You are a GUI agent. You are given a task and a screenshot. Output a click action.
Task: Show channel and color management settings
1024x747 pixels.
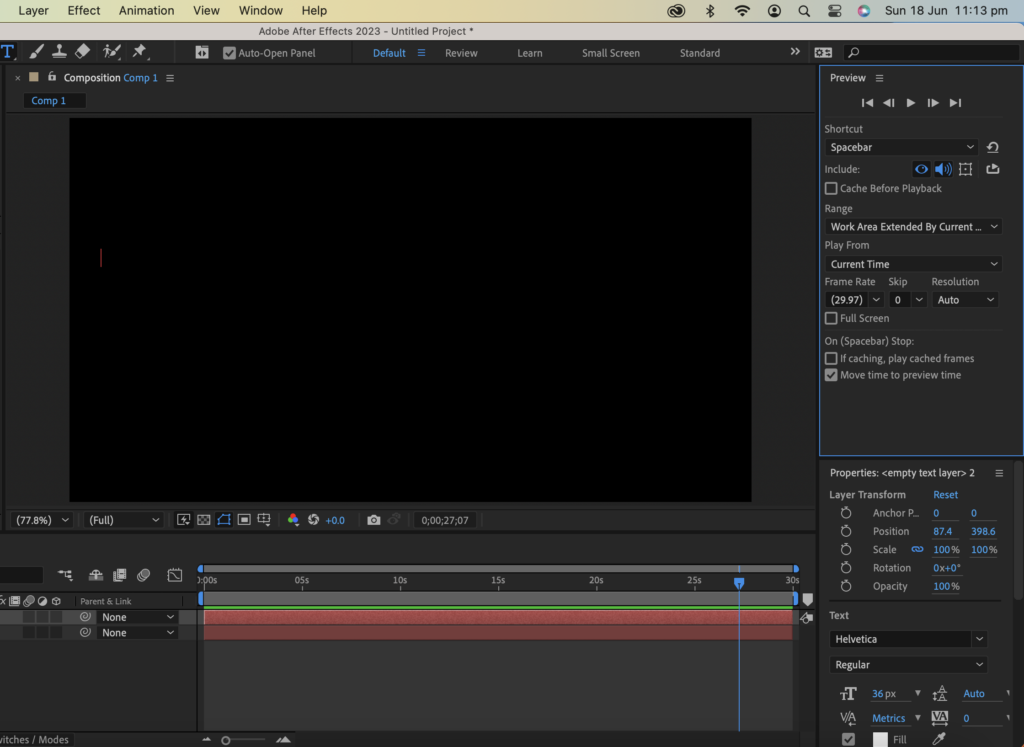coord(293,520)
